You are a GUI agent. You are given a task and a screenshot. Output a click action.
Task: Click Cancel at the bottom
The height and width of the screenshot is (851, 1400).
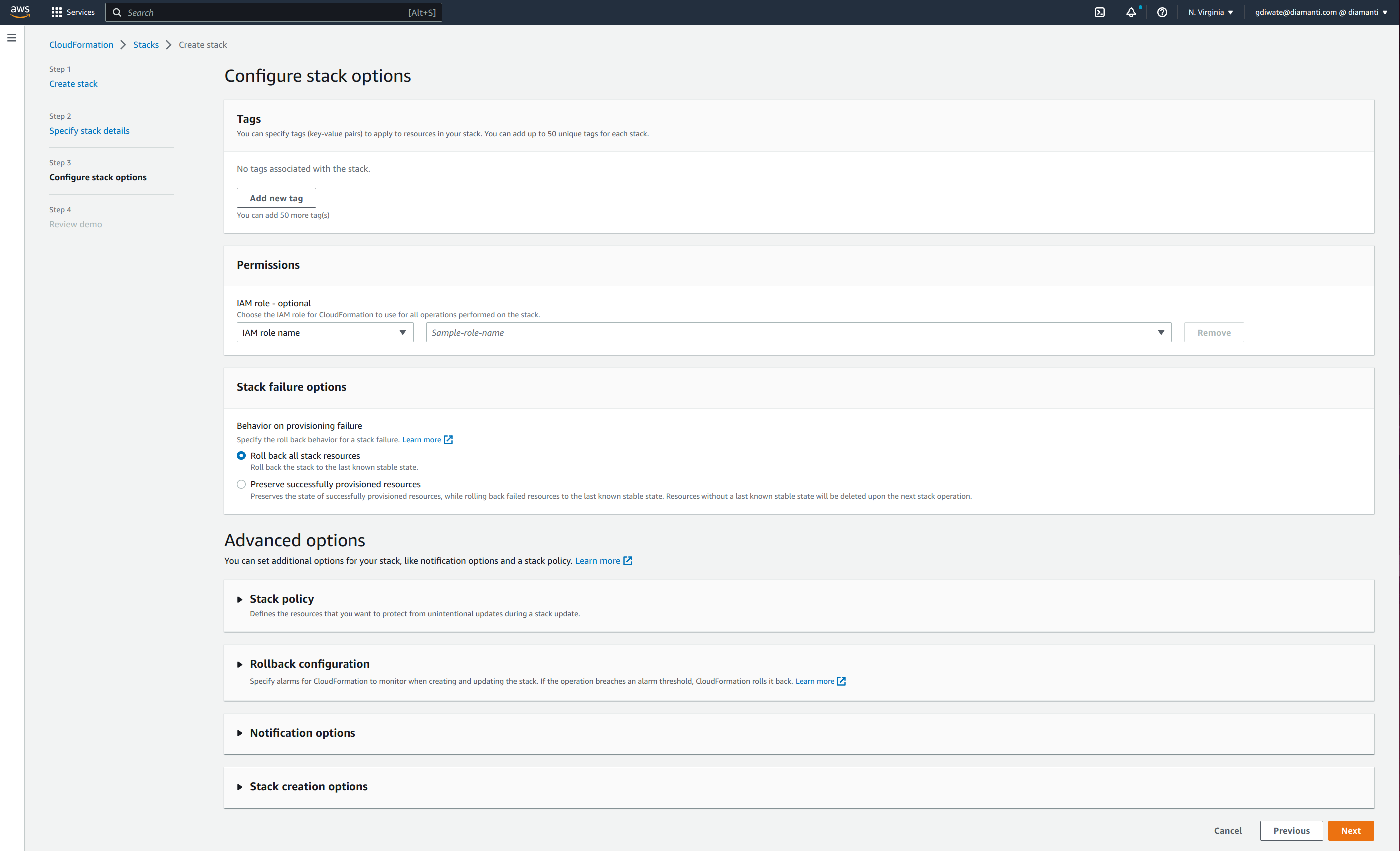(x=1228, y=831)
